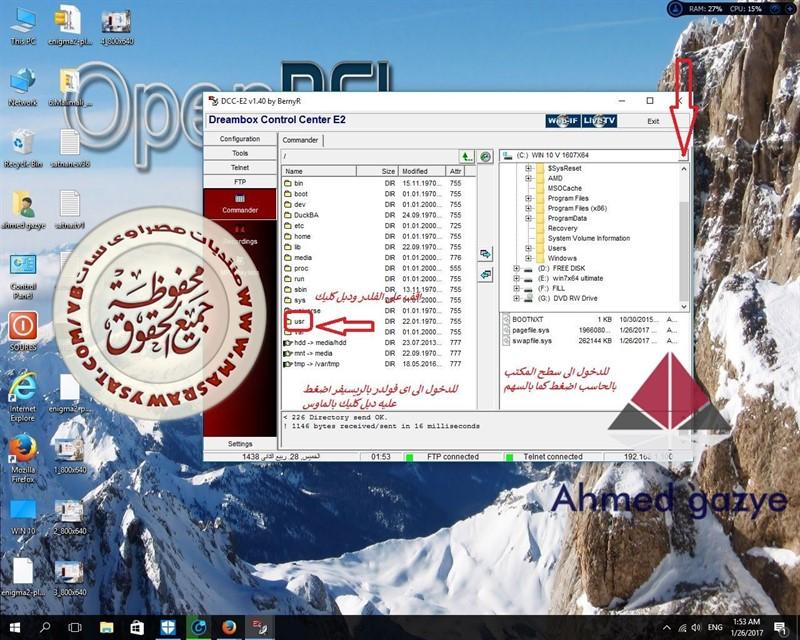Select the boot folder icon

(288, 194)
